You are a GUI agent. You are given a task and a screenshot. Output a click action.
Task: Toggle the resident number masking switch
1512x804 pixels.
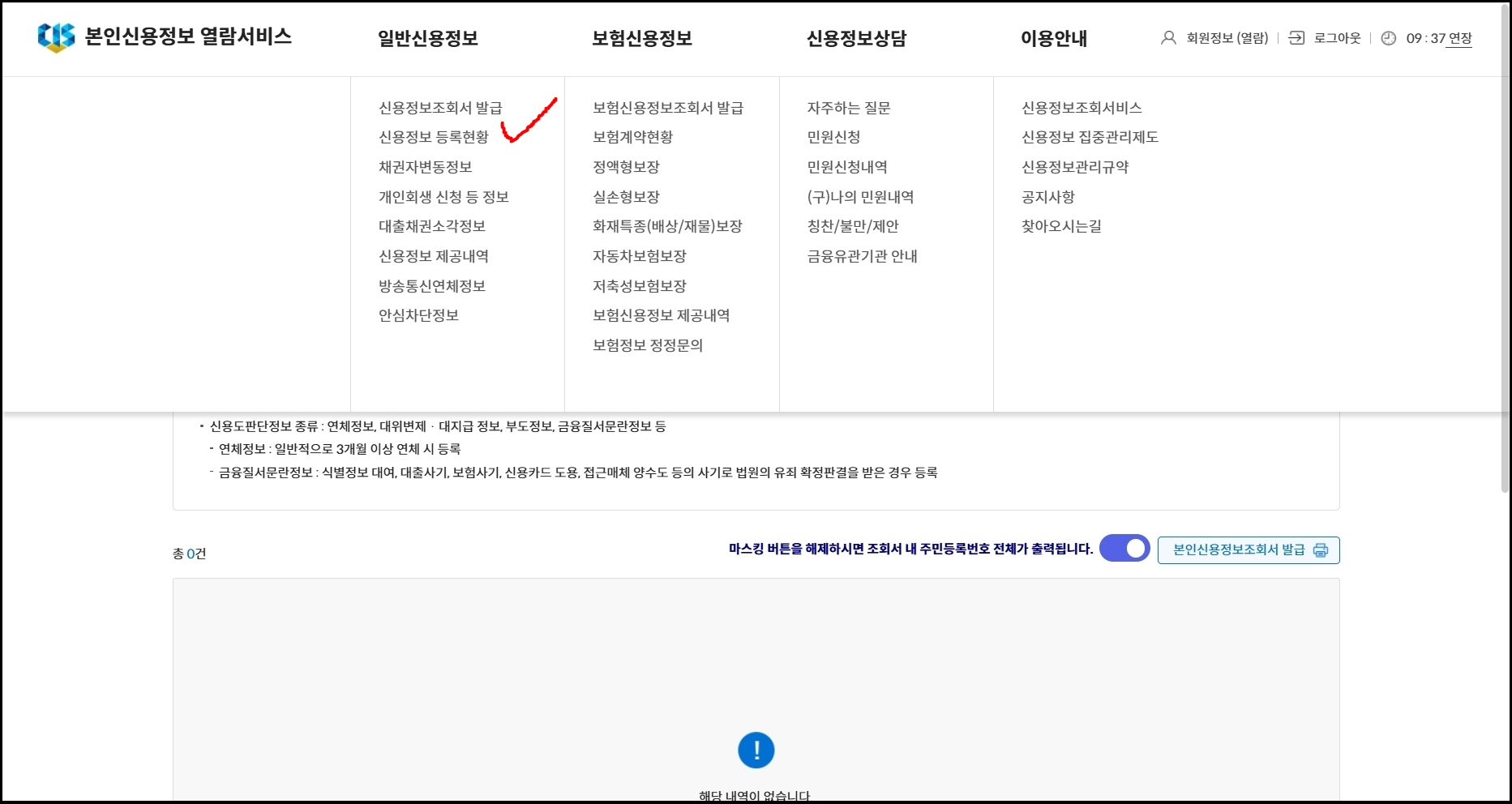click(1124, 549)
